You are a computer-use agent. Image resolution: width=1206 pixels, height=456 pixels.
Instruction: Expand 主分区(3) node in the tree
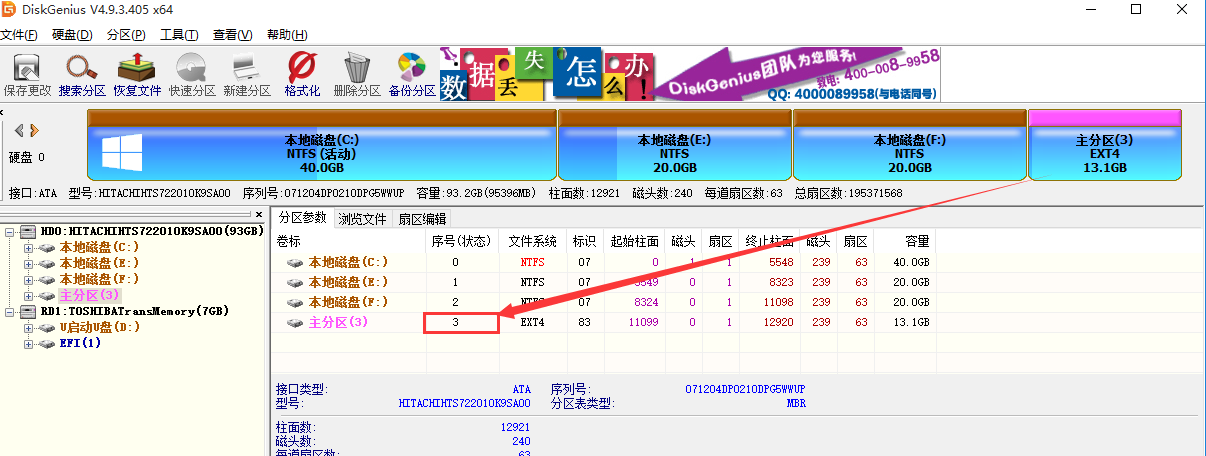[x=28, y=295]
